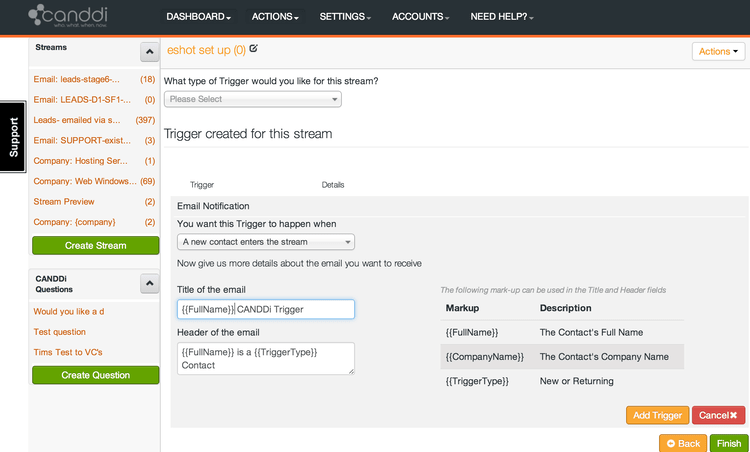Open stream Email: leads-stage6-...
Viewport: 750px width, 452px height.
[77, 79]
